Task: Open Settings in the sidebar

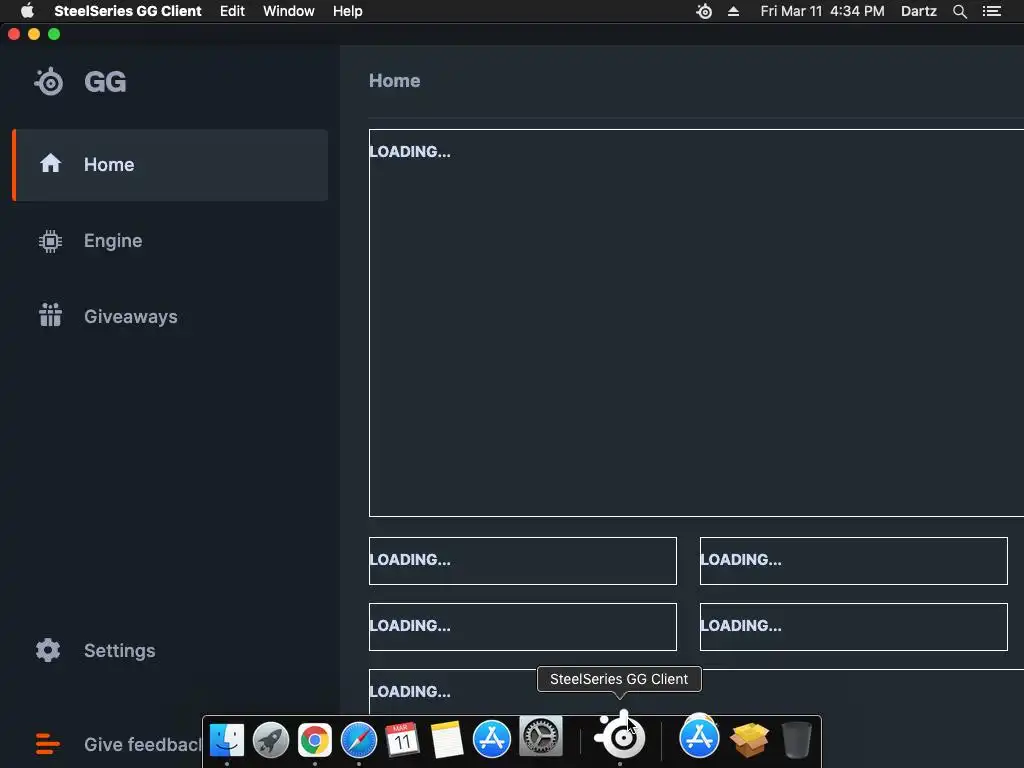Action: coord(120,650)
